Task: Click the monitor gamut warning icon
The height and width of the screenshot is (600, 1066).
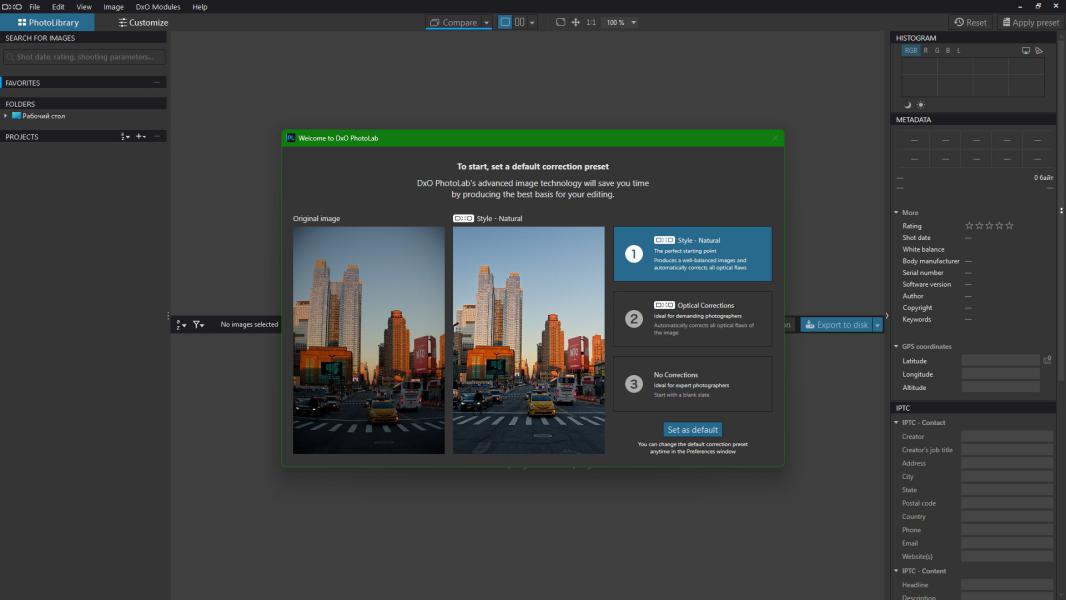Action: tap(1026, 50)
